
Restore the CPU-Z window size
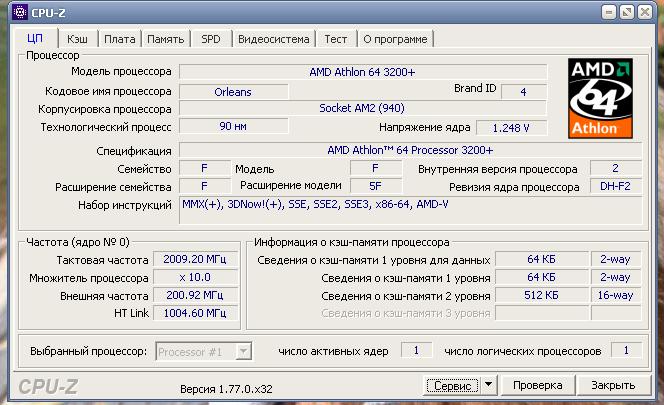(627, 12)
